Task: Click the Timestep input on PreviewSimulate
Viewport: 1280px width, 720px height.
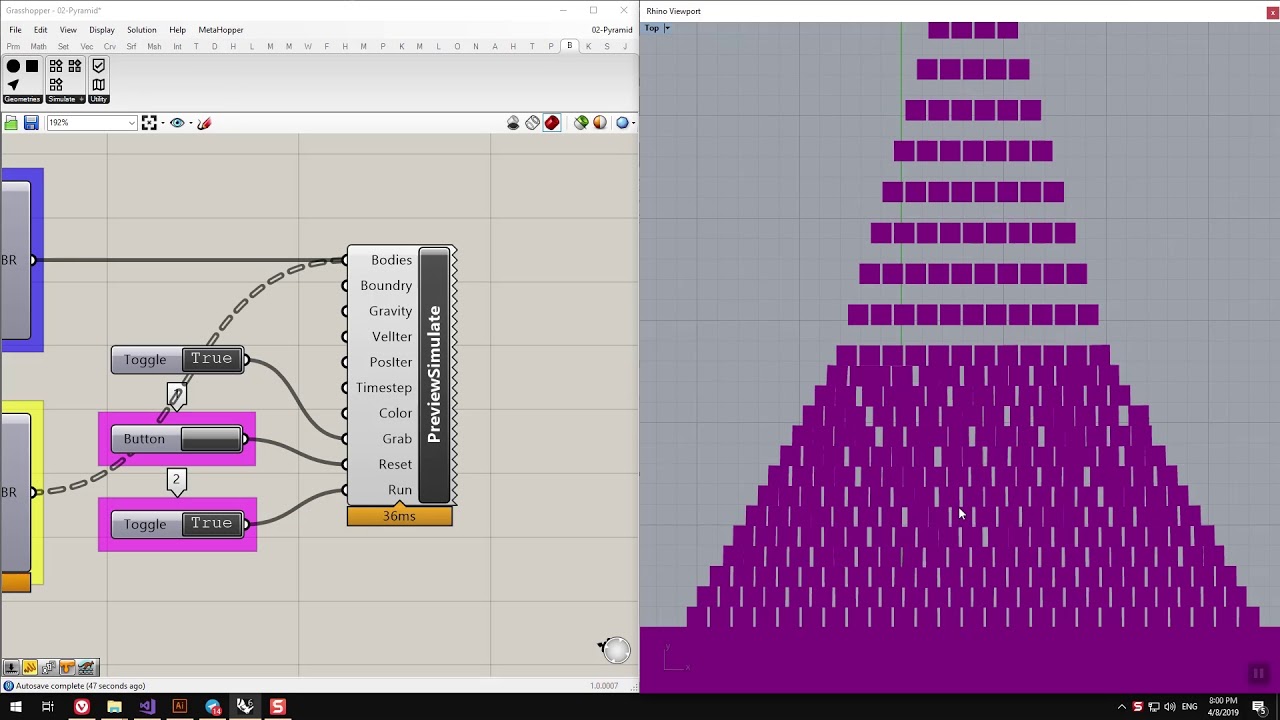Action: [384, 388]
